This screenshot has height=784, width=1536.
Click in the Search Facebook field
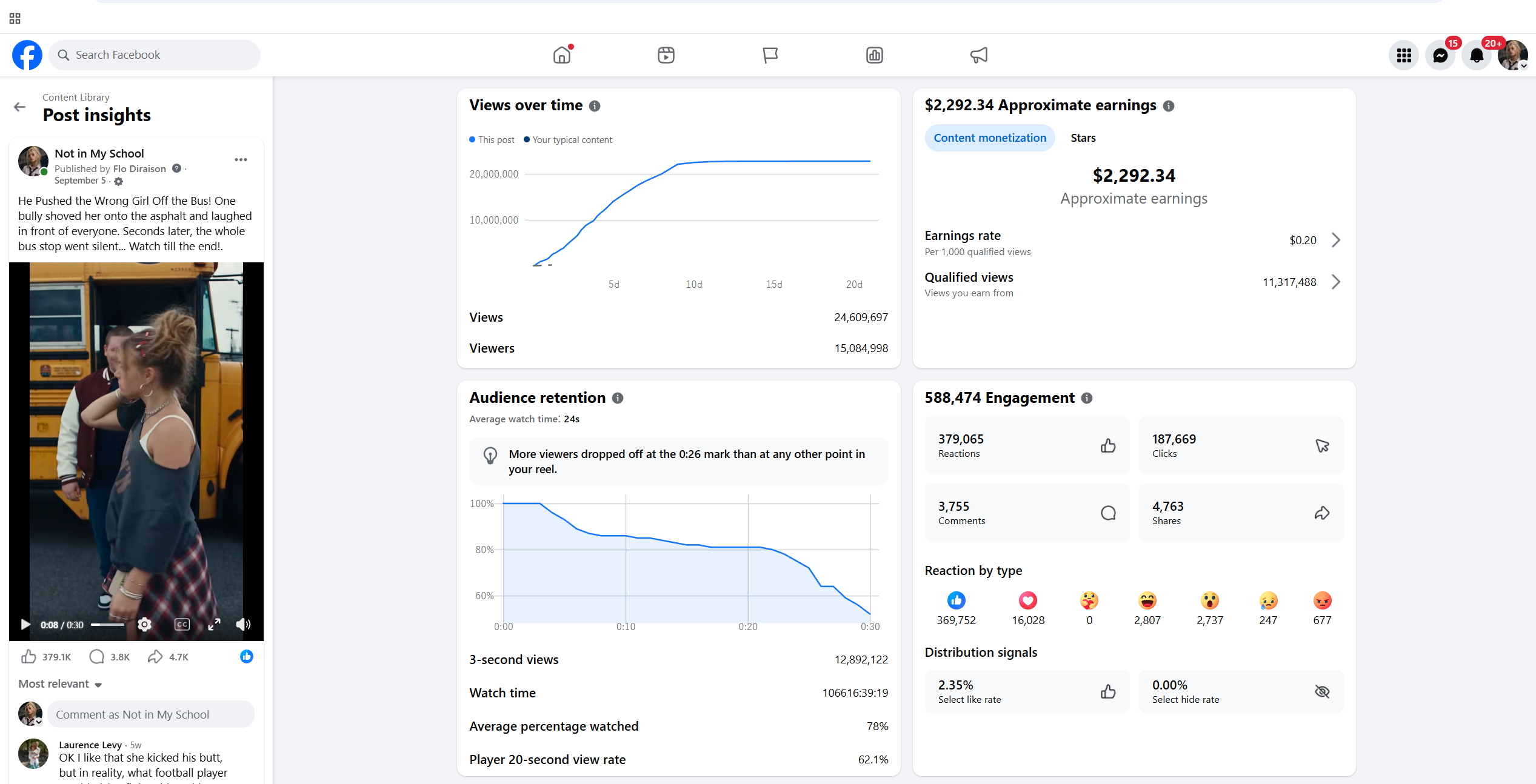point(155,55)
